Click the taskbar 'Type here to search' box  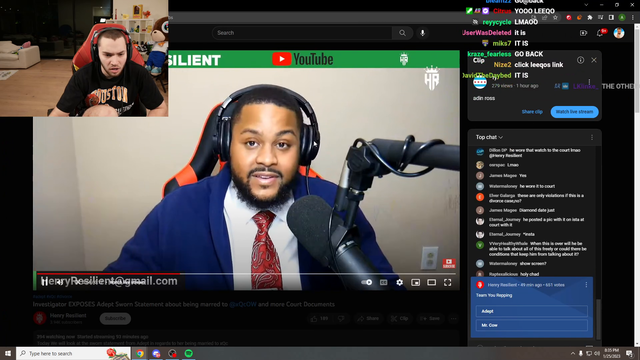tap(73, 353)
